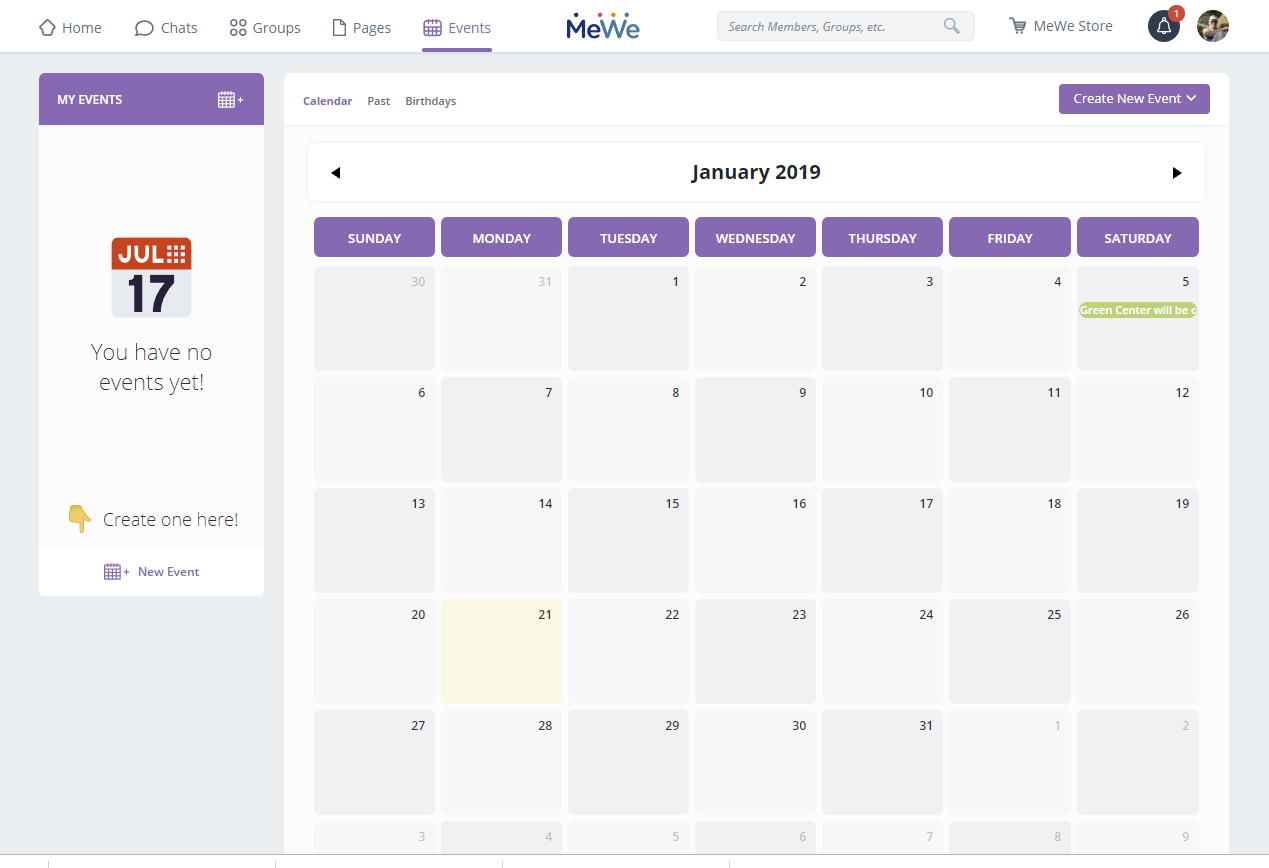1269x868 pixels.
Task: Go to next month with right arrow
Action: [x=1177, y=173]
